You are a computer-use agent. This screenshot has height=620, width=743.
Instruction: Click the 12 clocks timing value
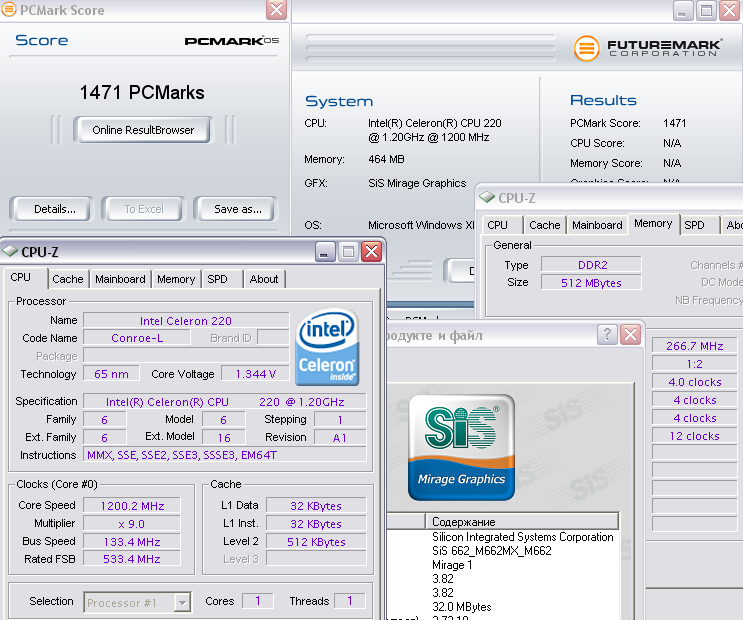[x=694, y=436]
